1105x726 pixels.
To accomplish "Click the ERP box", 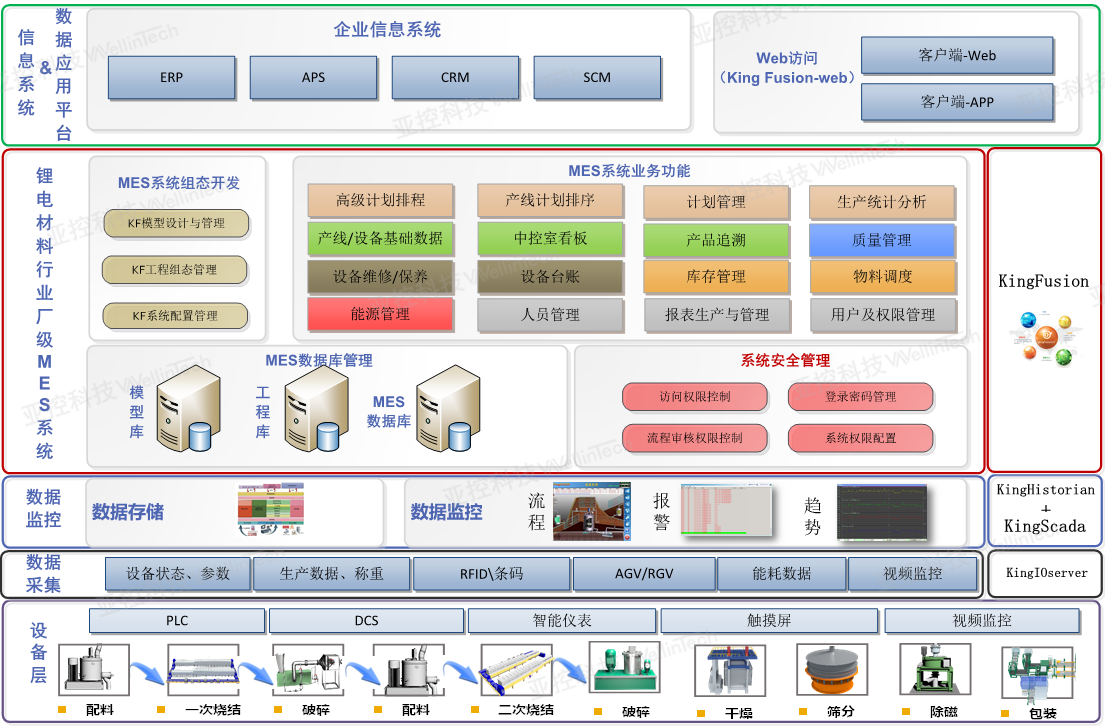I will pos(171,78).
